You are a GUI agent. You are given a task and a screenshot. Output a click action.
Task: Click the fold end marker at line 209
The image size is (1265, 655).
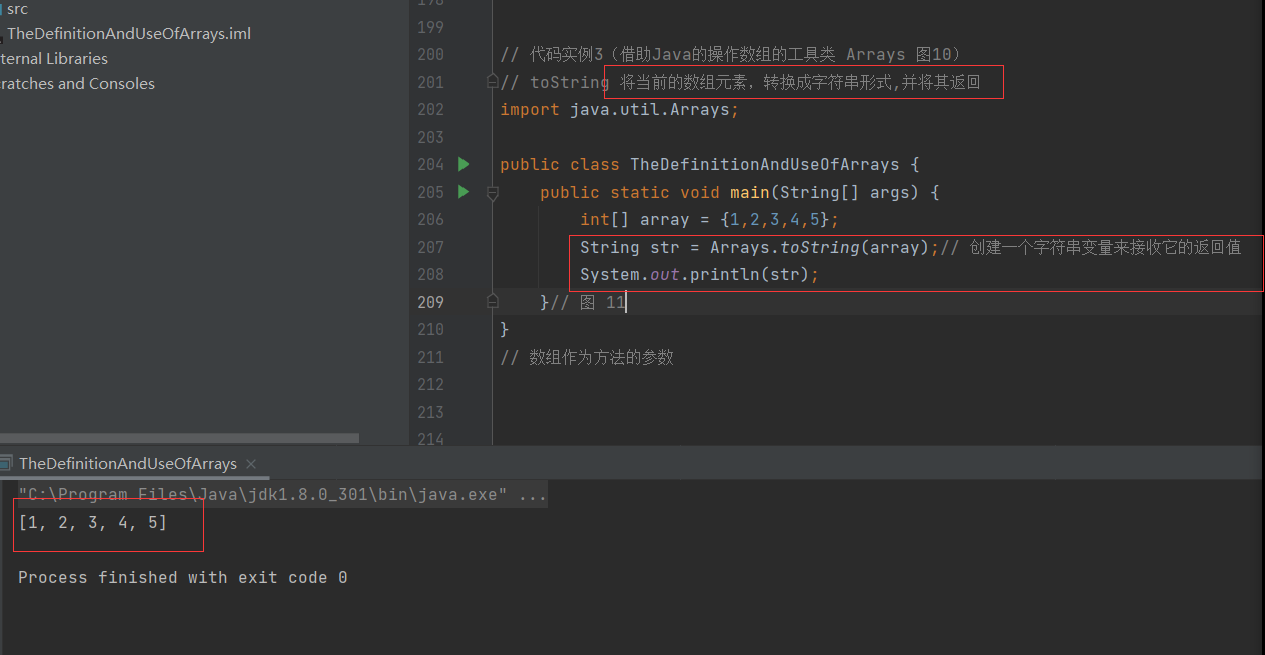(x=492, y=302)
